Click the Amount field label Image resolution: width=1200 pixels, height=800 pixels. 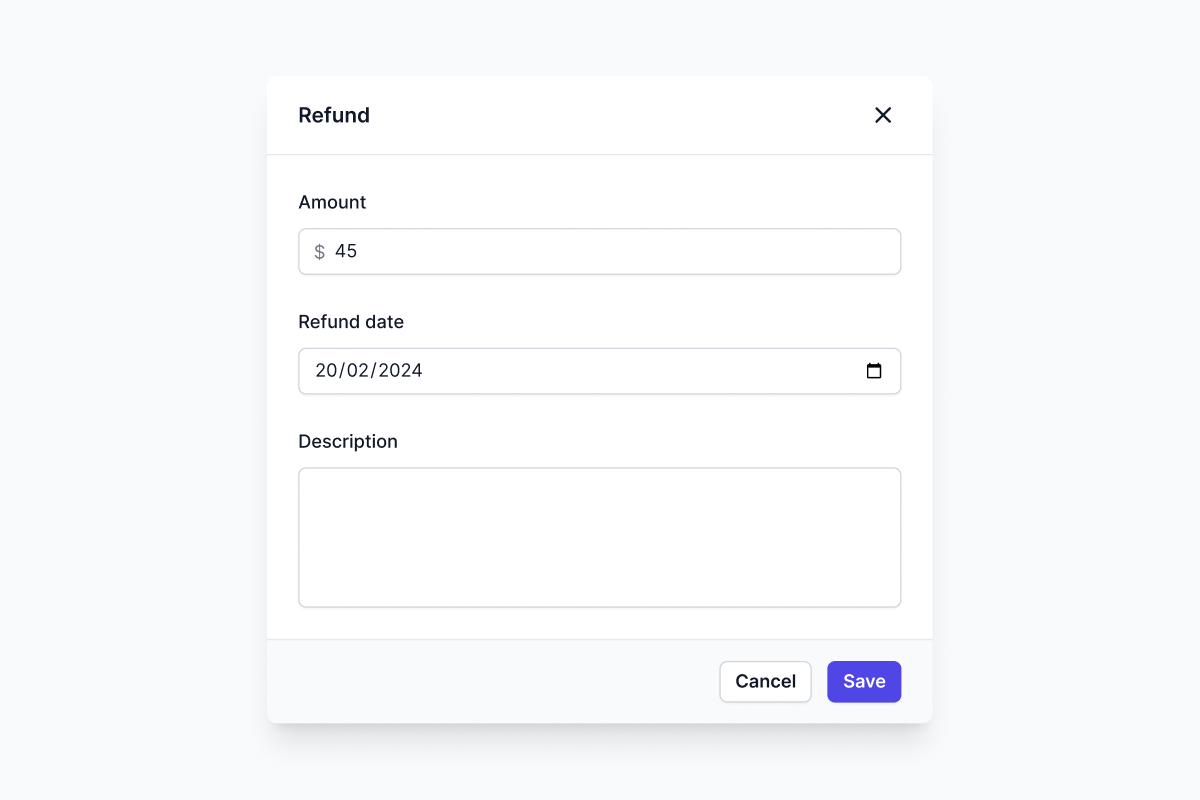332,202
